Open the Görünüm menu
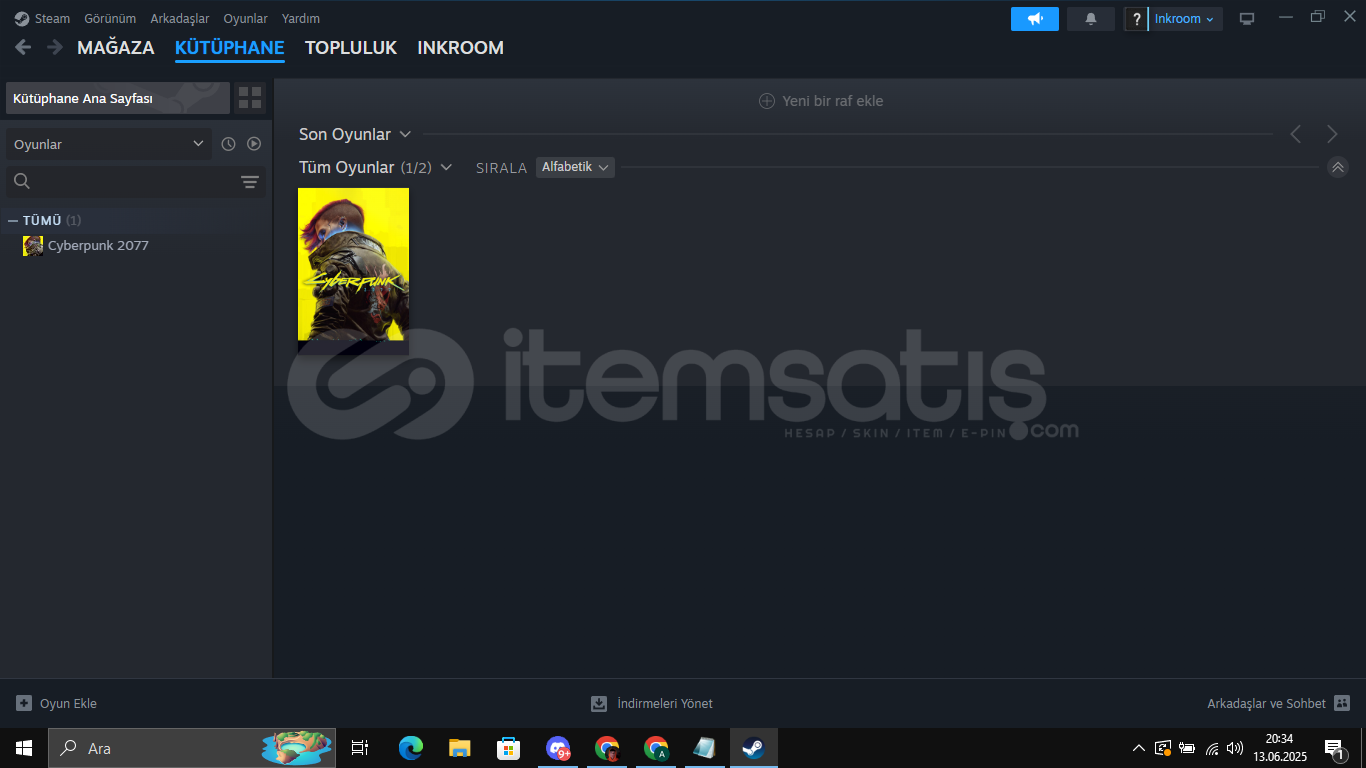The width and height of the screenshot is (1366, 768). coord(110,18)
